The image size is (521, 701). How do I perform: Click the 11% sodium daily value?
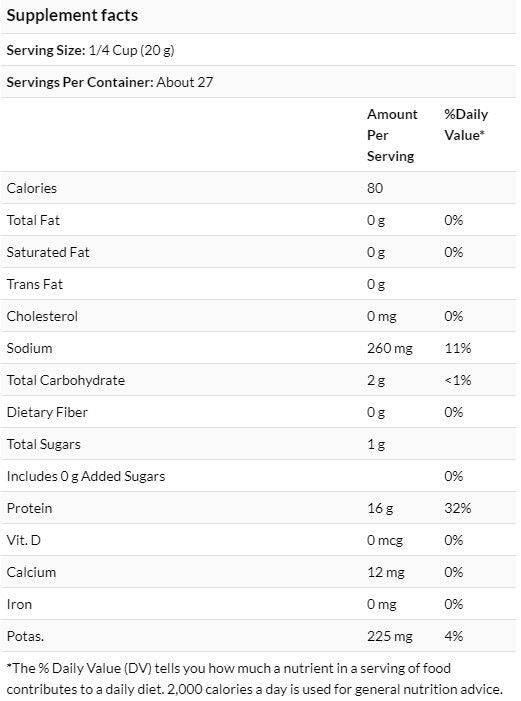tap(457, 348)
